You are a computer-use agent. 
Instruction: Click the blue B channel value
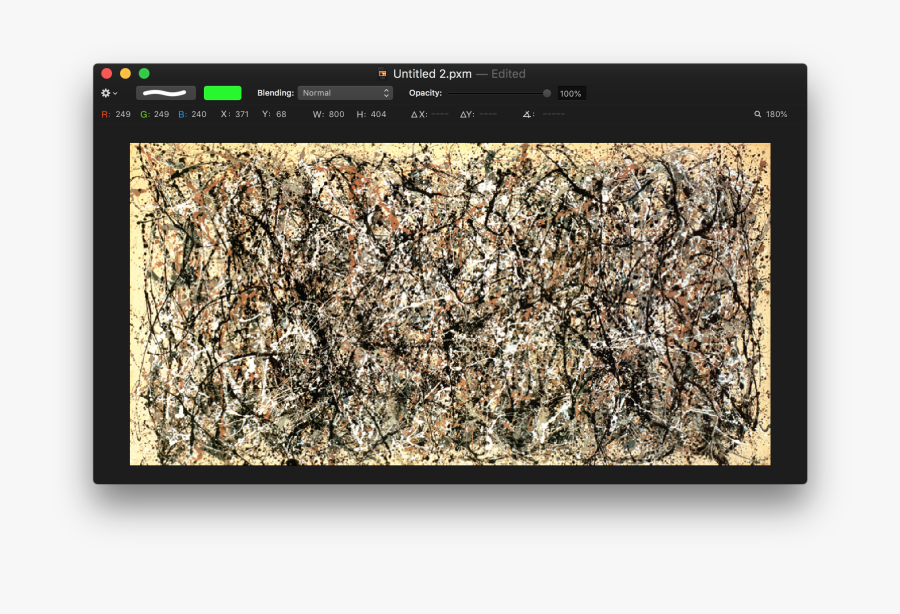[198, 115]
